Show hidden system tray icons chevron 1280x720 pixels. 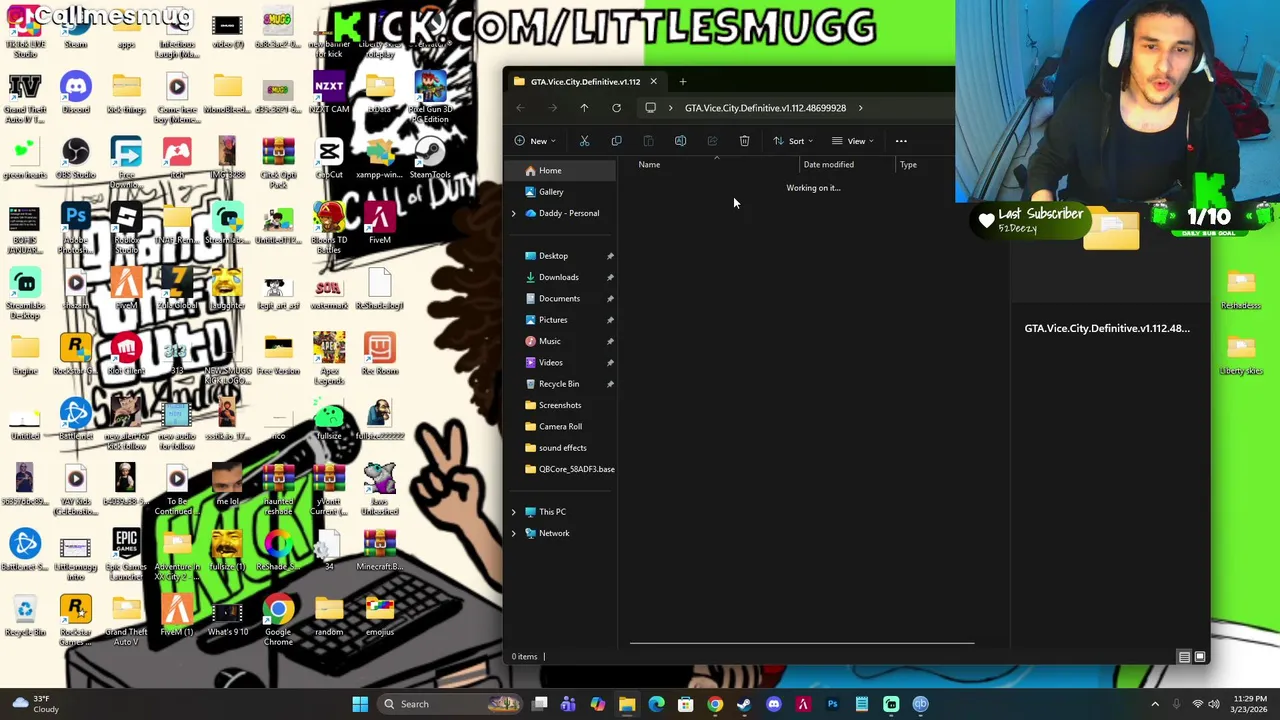coord(1155,704)
